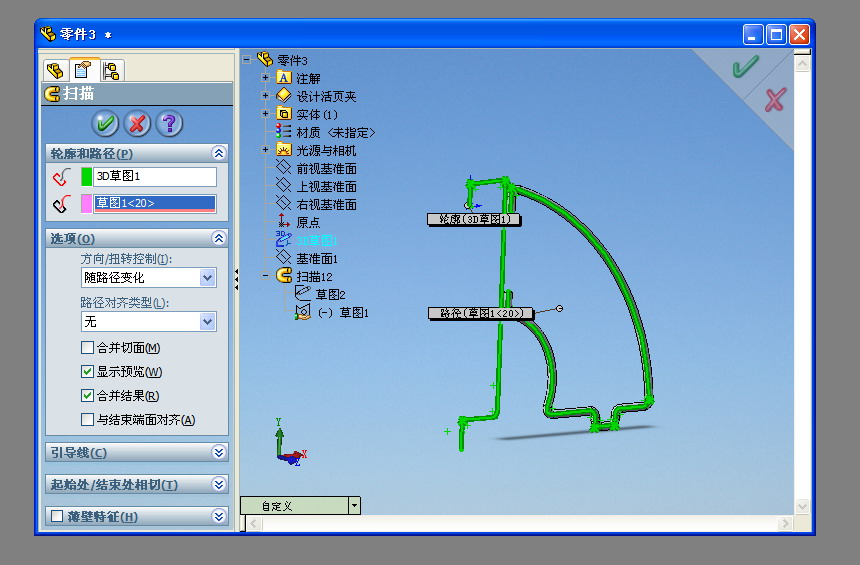Select the 上视基准面 plane icon
The height and width of the screenshot is (565, 860).
pos(284,185)
